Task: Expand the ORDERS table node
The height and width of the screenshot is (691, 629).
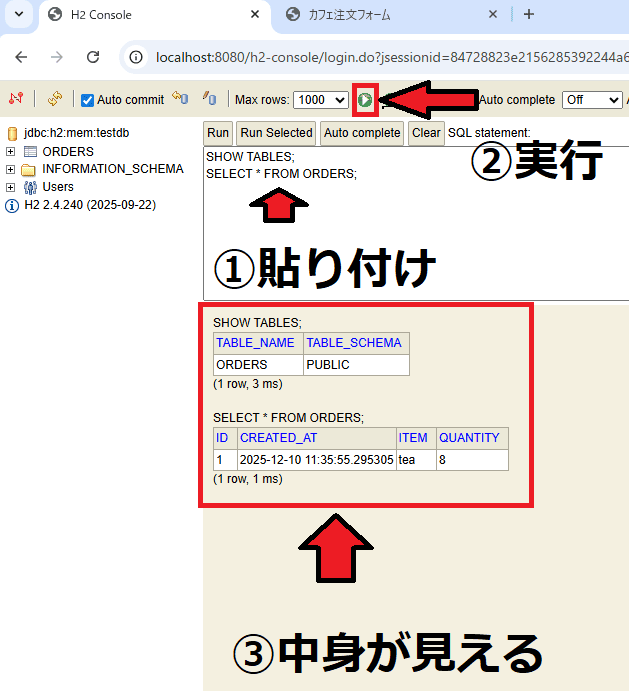Action: [11, 152]
